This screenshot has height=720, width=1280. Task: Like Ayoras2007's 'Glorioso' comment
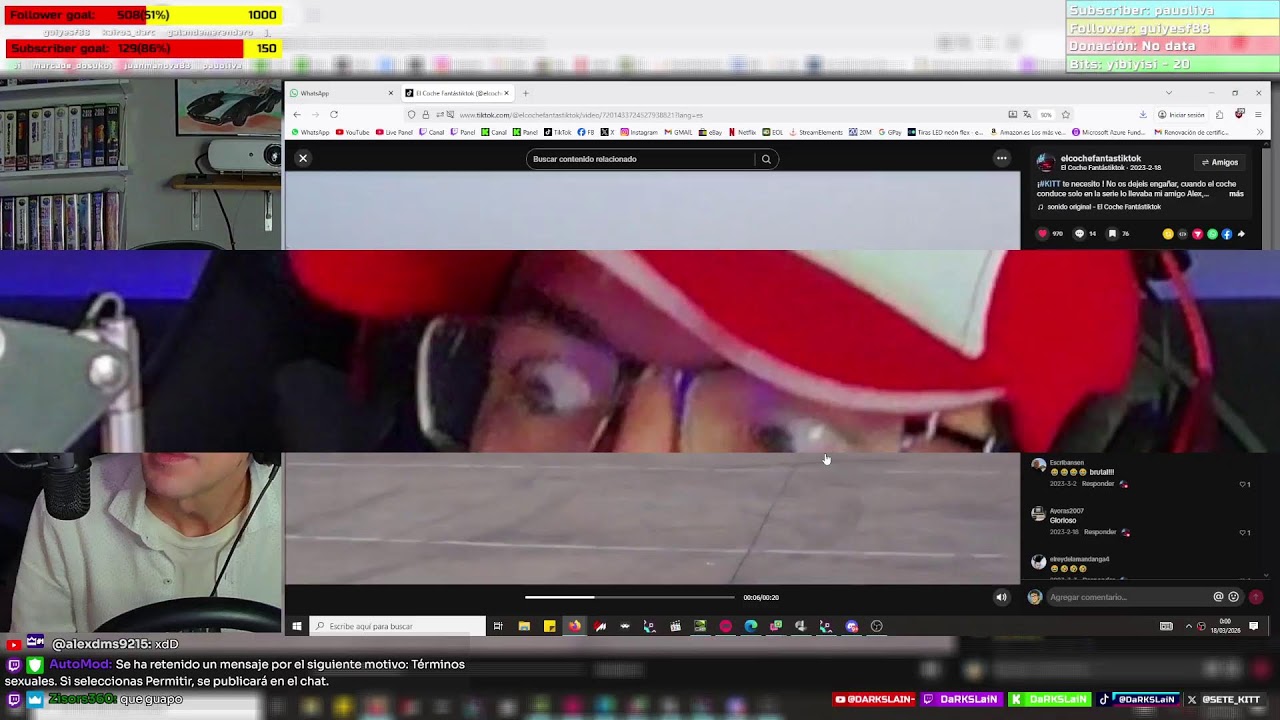pyautogui.click(x=1243, y=532)
